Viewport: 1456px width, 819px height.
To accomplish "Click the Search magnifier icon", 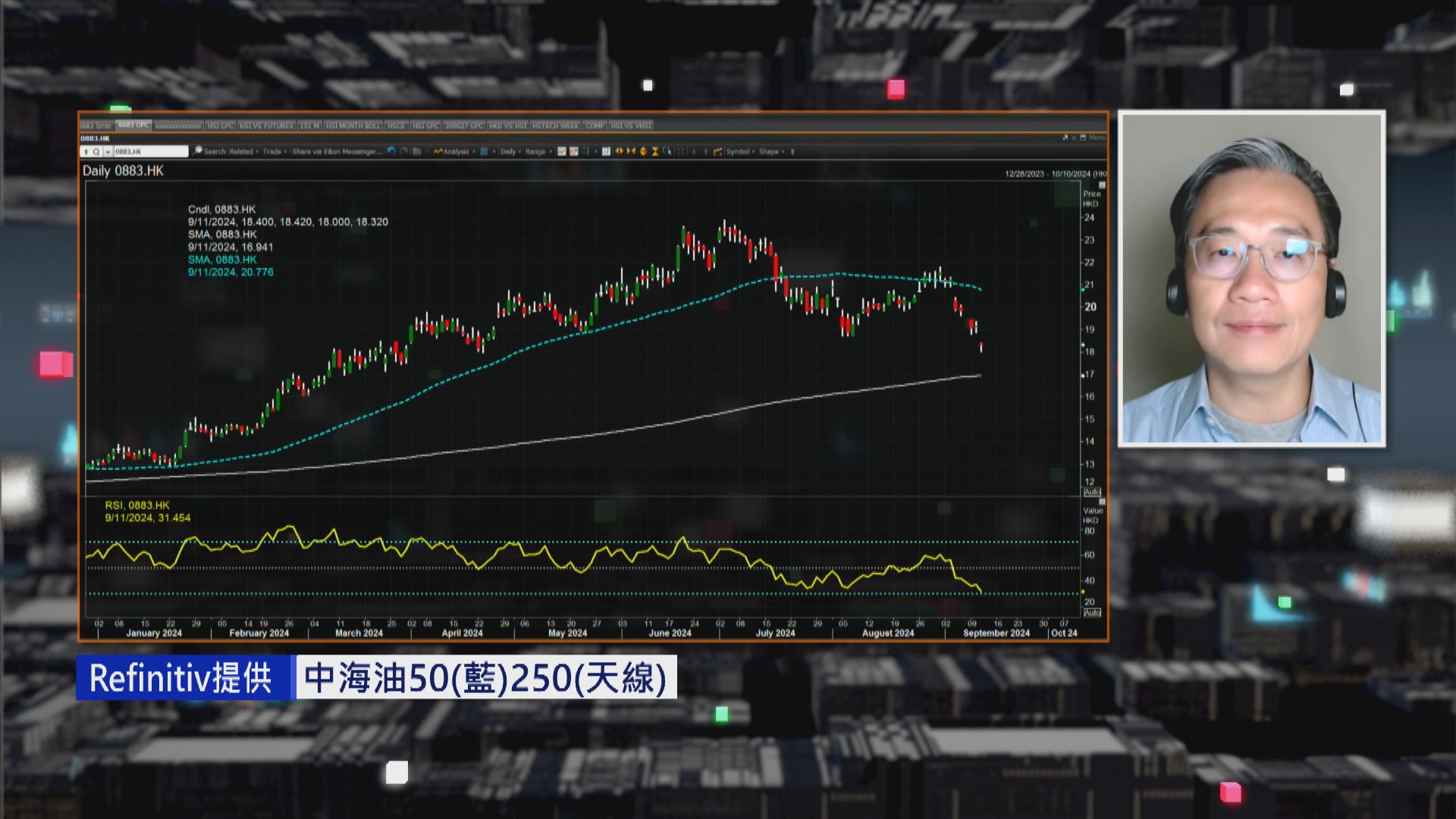I will 197,151.
